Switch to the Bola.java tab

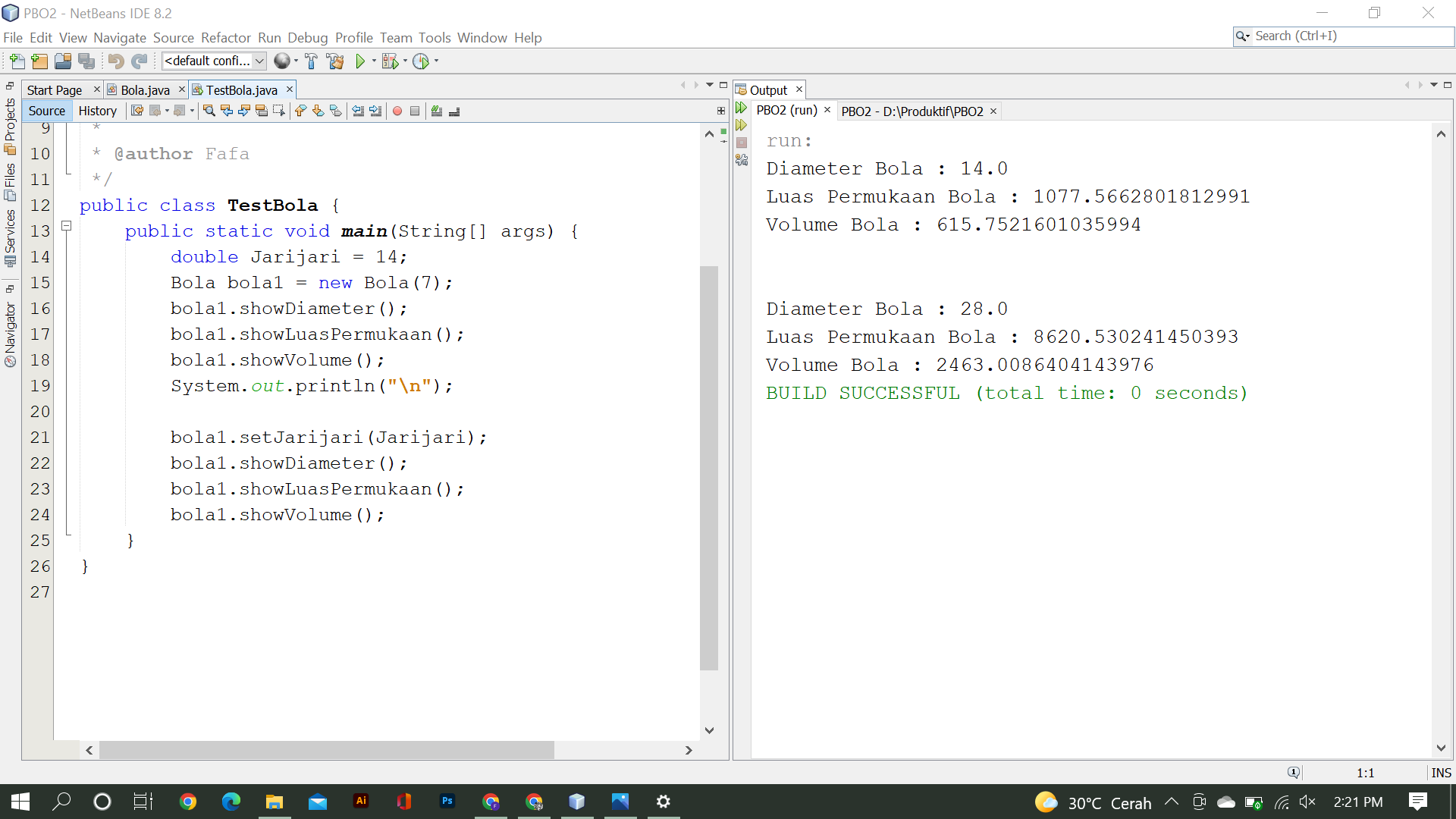pos(144,89)
